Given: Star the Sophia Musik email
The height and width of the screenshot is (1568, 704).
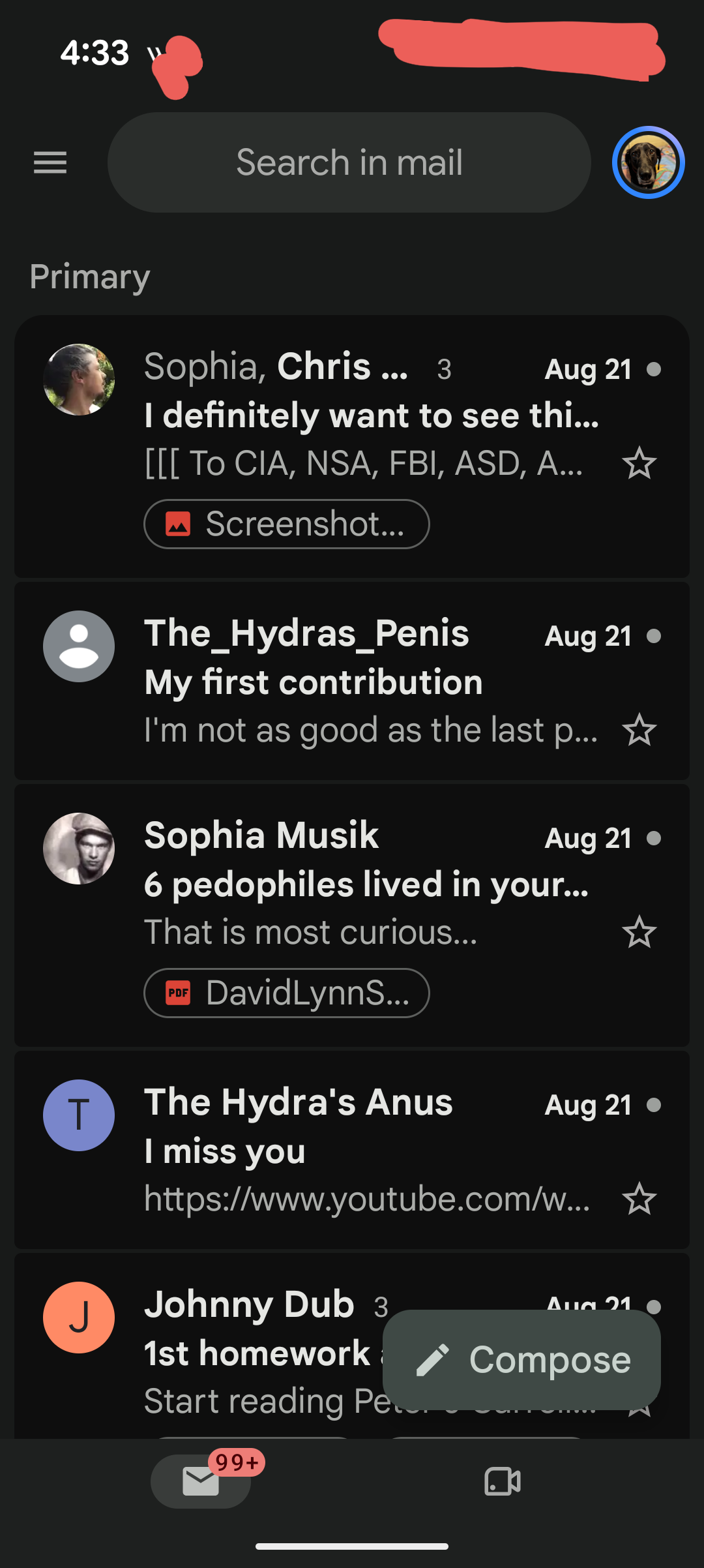Looking at the screenshot, I should 639,932.
